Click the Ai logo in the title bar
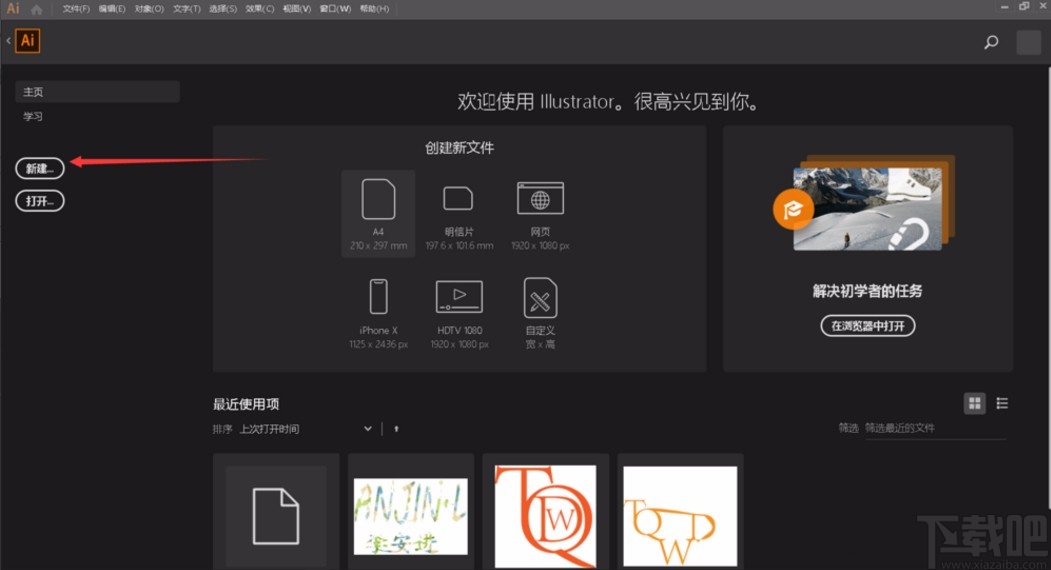This screenshot has height=570, width=1051. [x=13, y=9]
